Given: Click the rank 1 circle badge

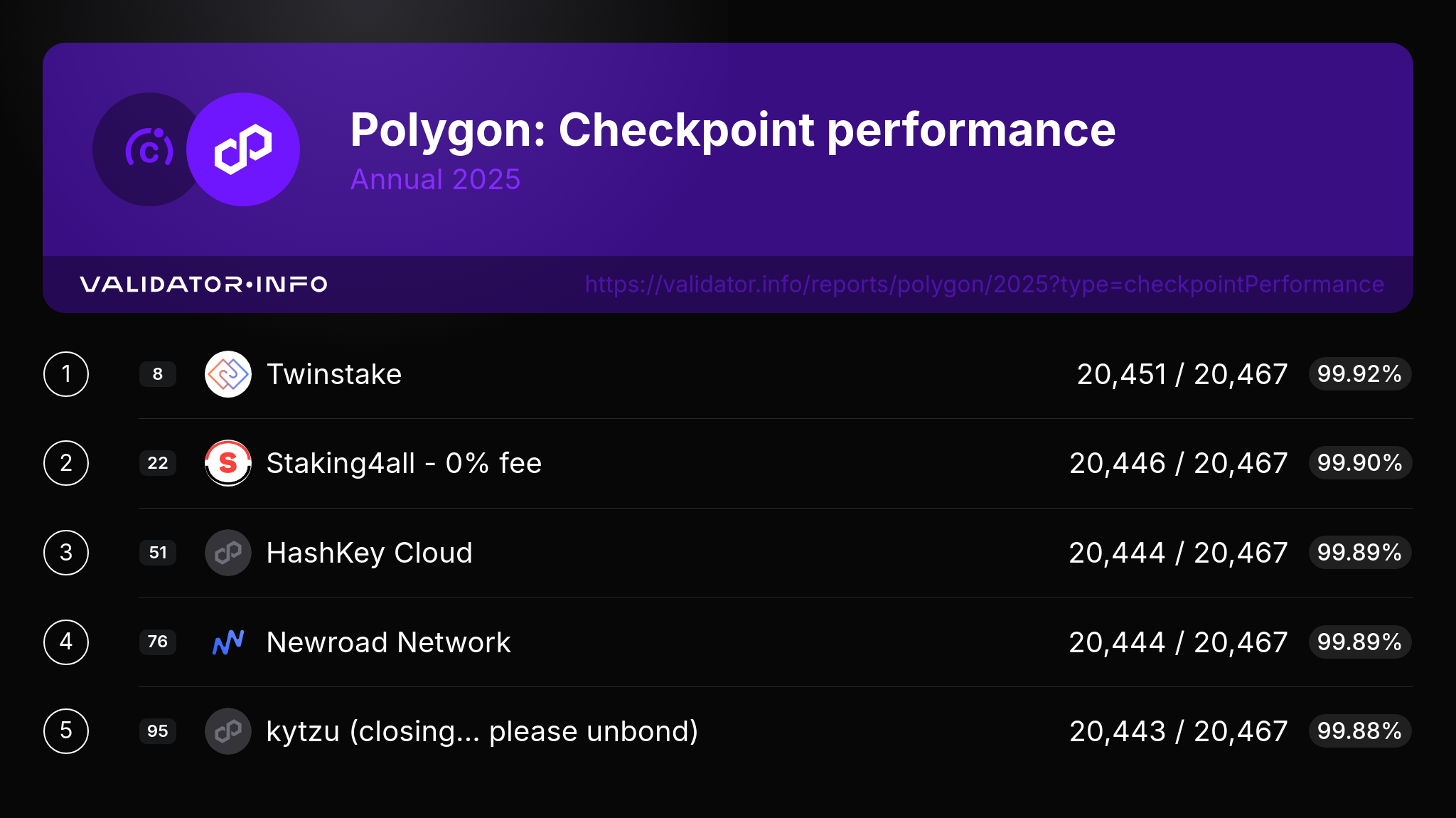Looking at the screenshot, I should 66,374.
